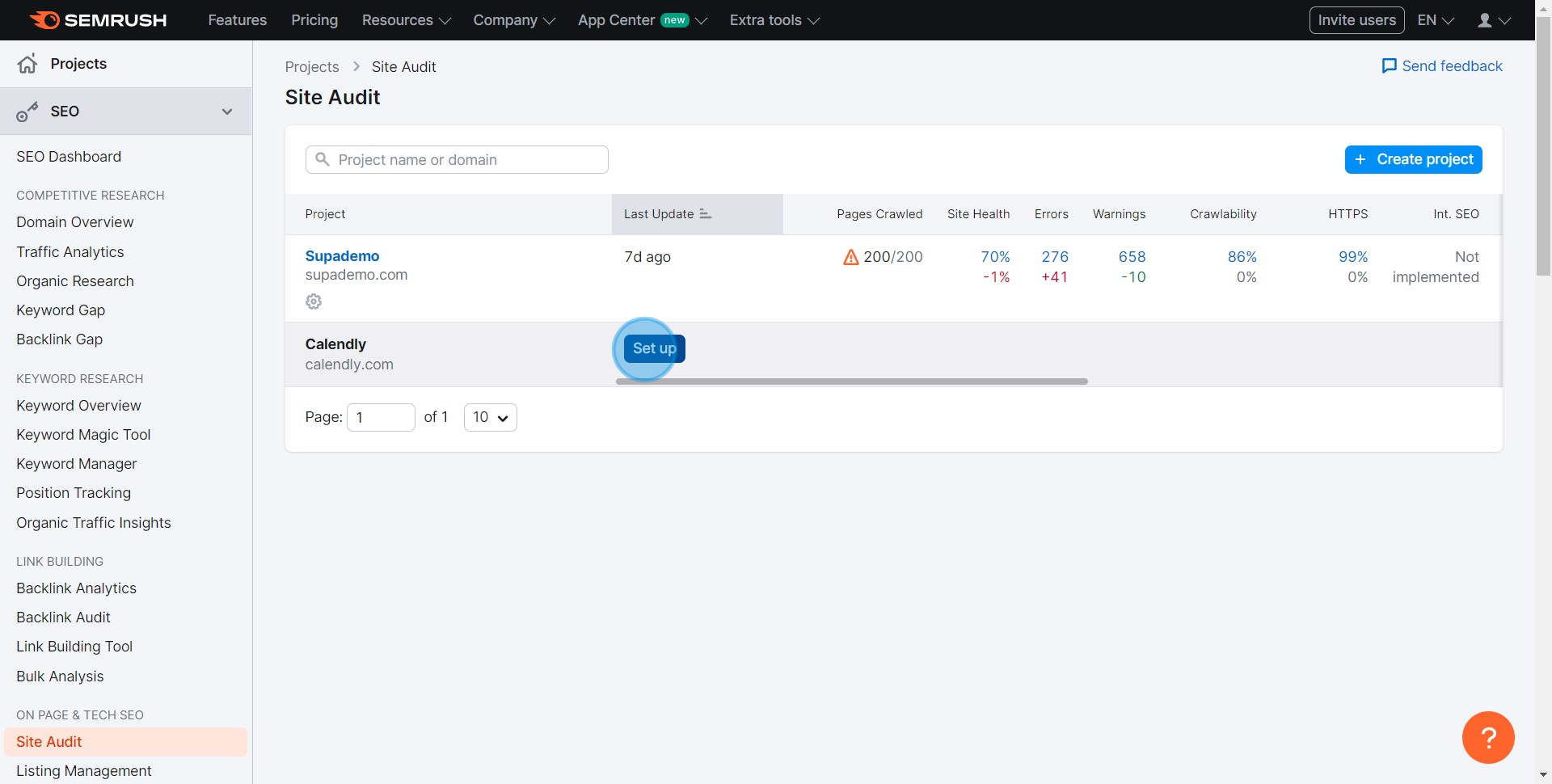Select Bulk Analysis in sidebar
This screenshot has width=1552, height=784.
coord(60,677)
